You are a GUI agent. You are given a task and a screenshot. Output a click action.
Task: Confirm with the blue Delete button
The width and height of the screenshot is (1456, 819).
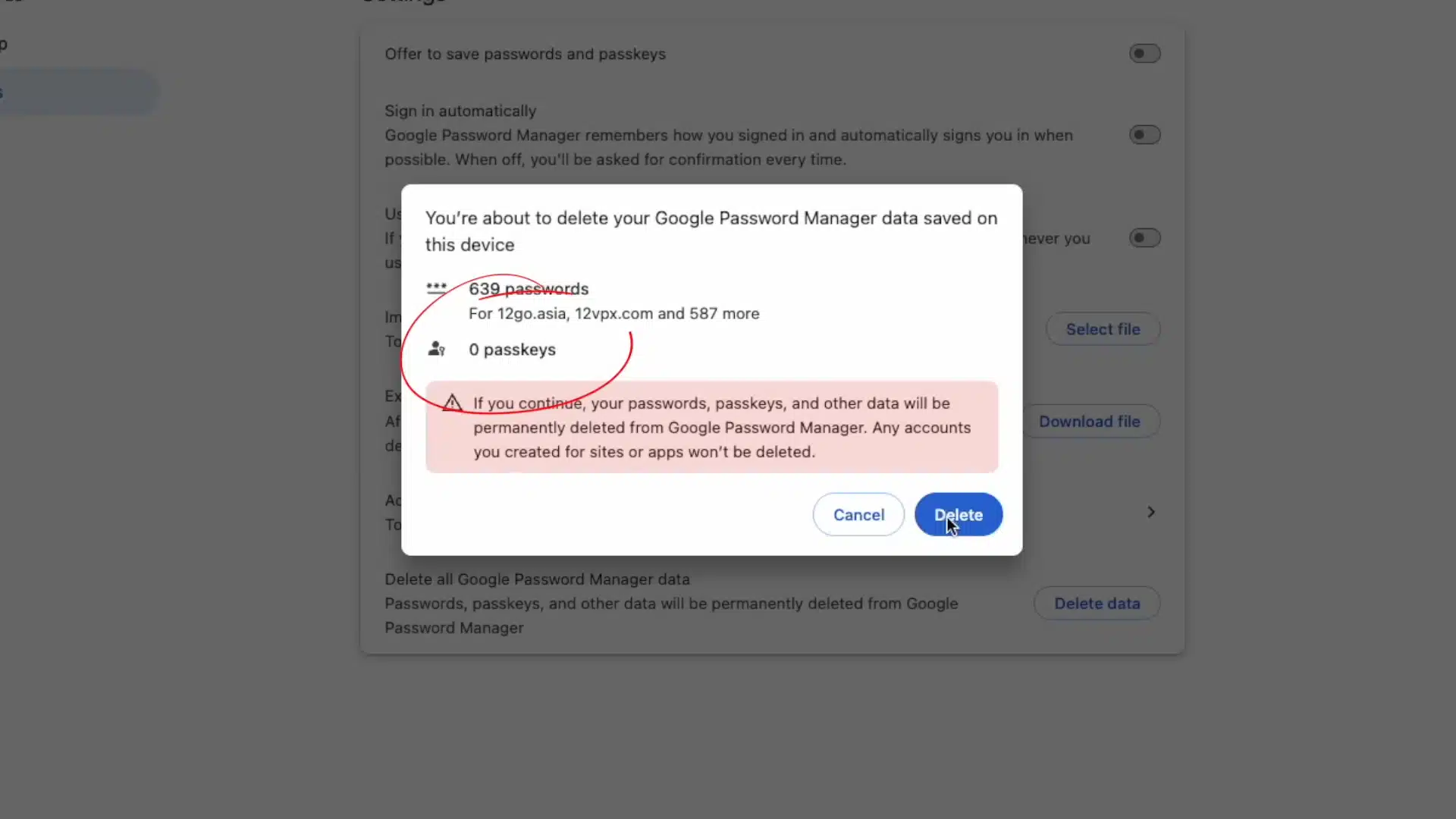958,514
